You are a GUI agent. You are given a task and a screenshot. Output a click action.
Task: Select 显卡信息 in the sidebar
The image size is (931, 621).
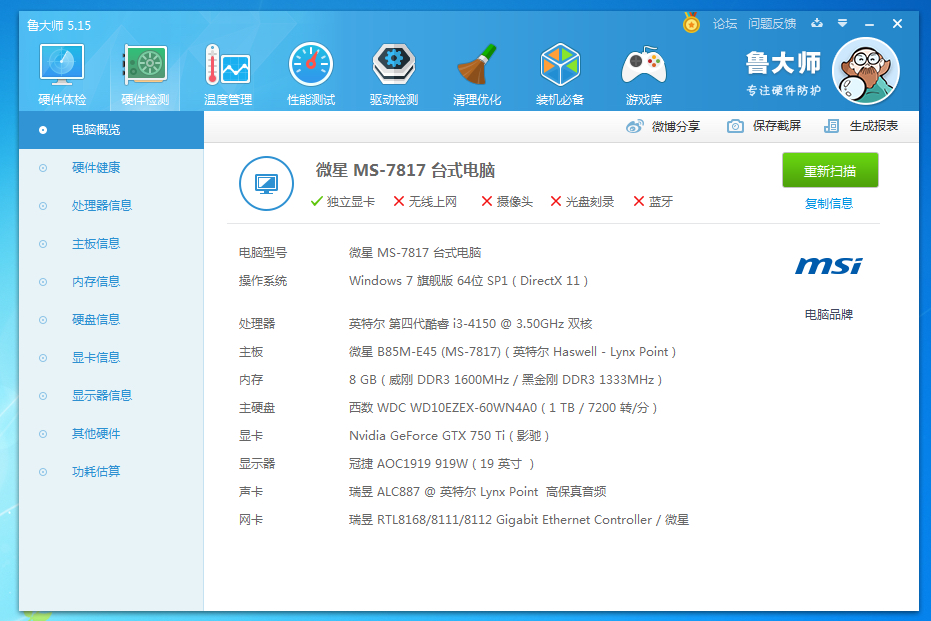tap(111, 357)
